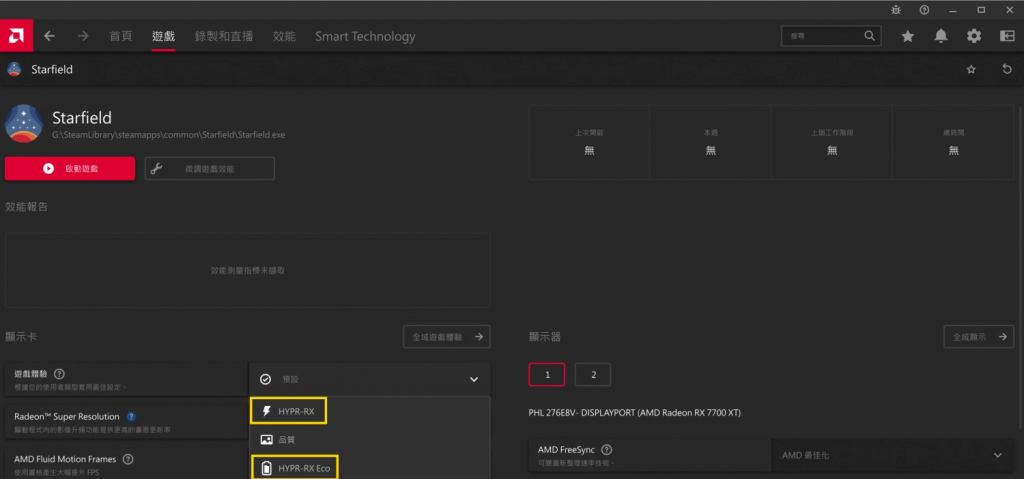Click the 微調遊戲效能 button
Viewport: 1024px width, 479px height.
click(x=210, y=169)
